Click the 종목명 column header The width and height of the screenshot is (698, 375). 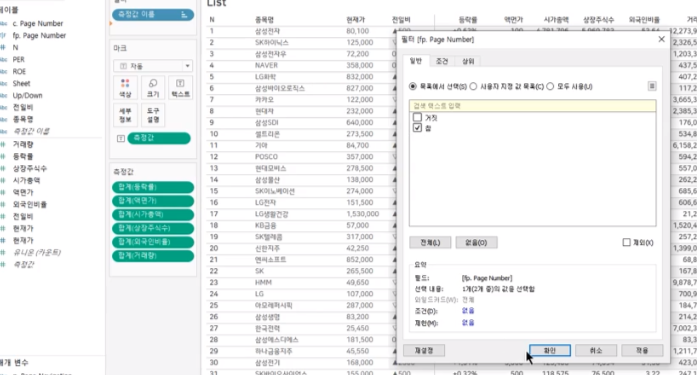pos(264,20)
